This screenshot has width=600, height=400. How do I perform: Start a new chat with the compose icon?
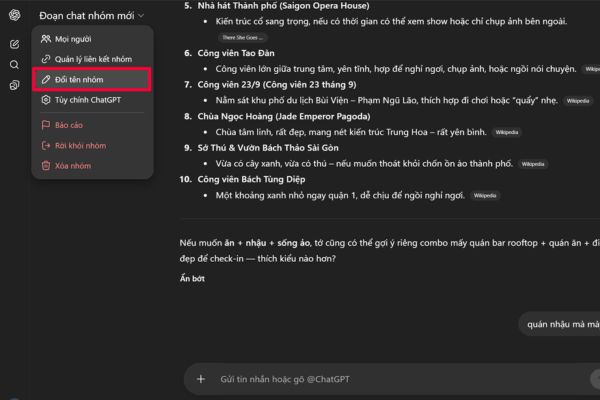(14, 44)
